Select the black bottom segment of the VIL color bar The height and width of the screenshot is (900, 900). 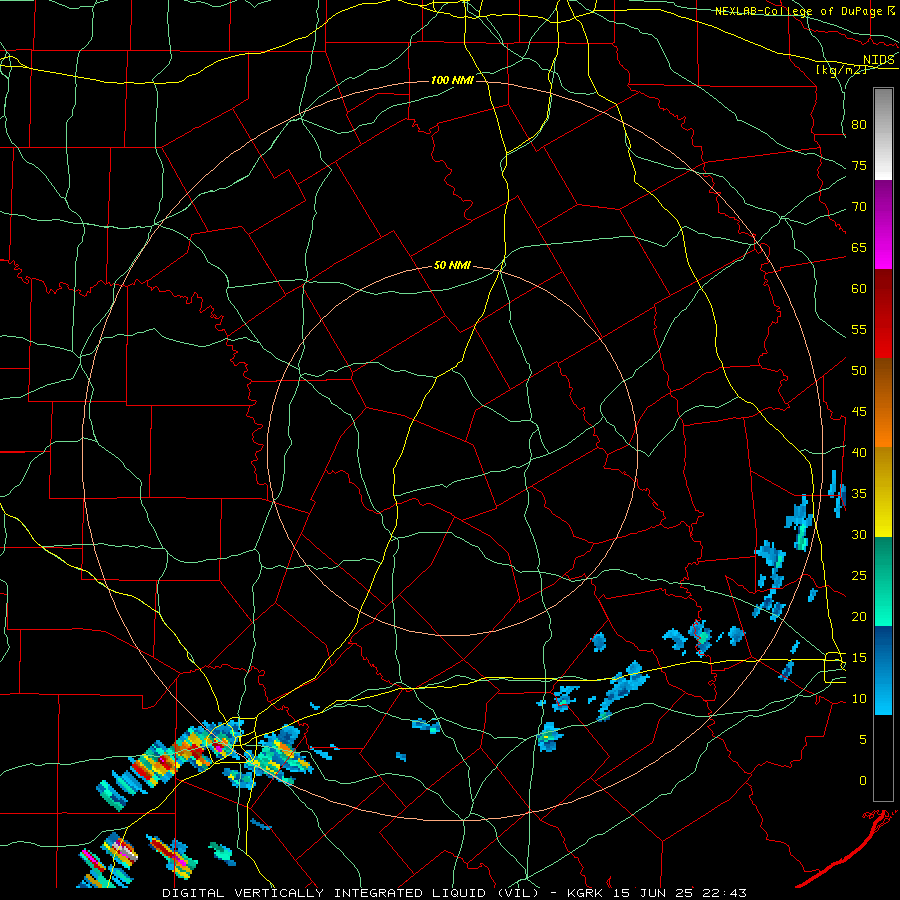click(883, 758)
